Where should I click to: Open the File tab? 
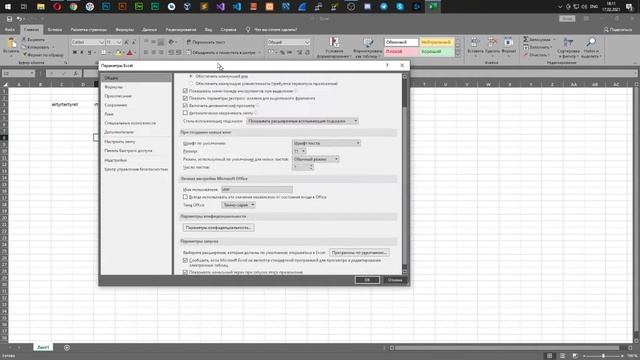[10, 29]
